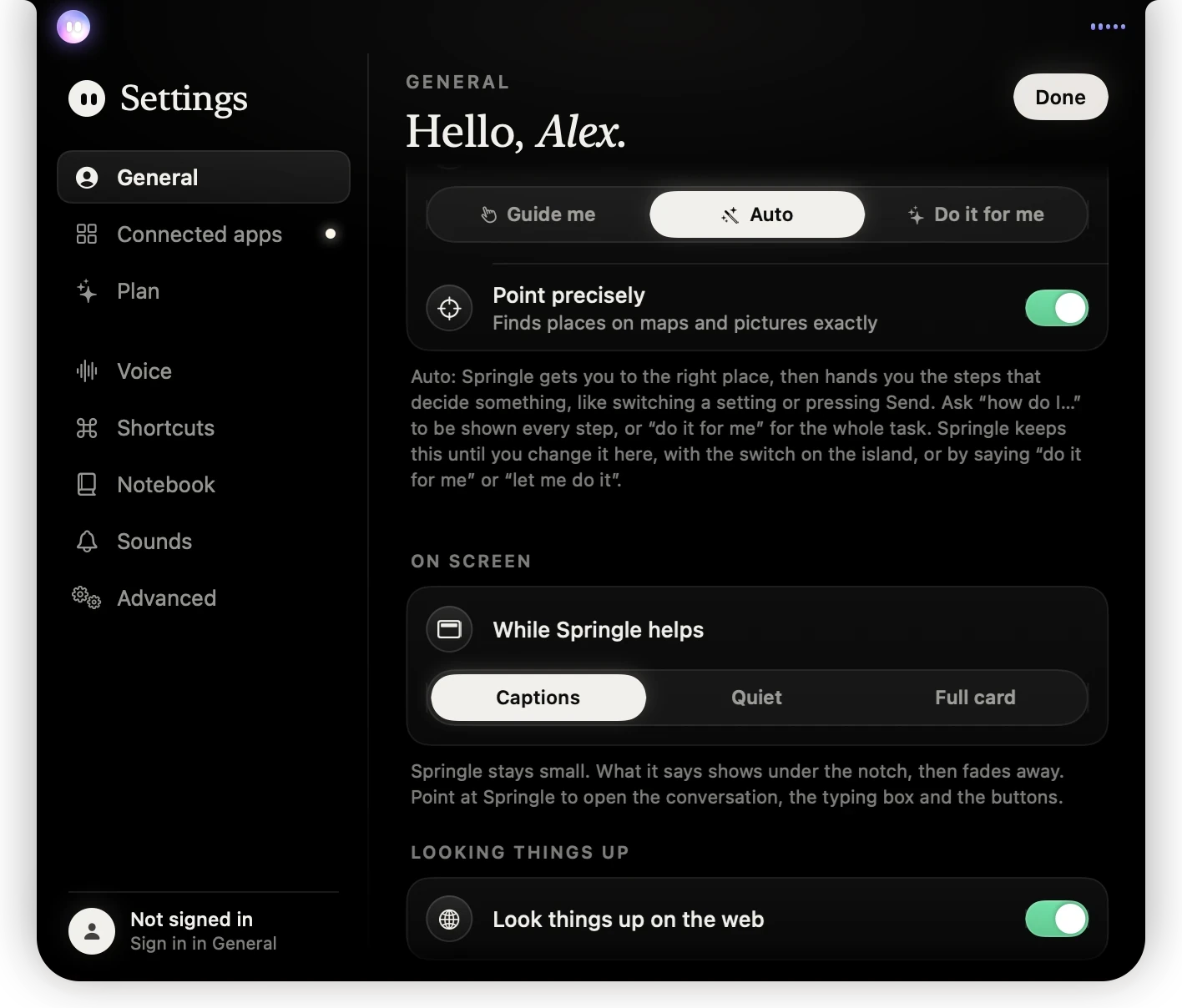Open the Shortcuts settings section

click(x=204, y=428)
